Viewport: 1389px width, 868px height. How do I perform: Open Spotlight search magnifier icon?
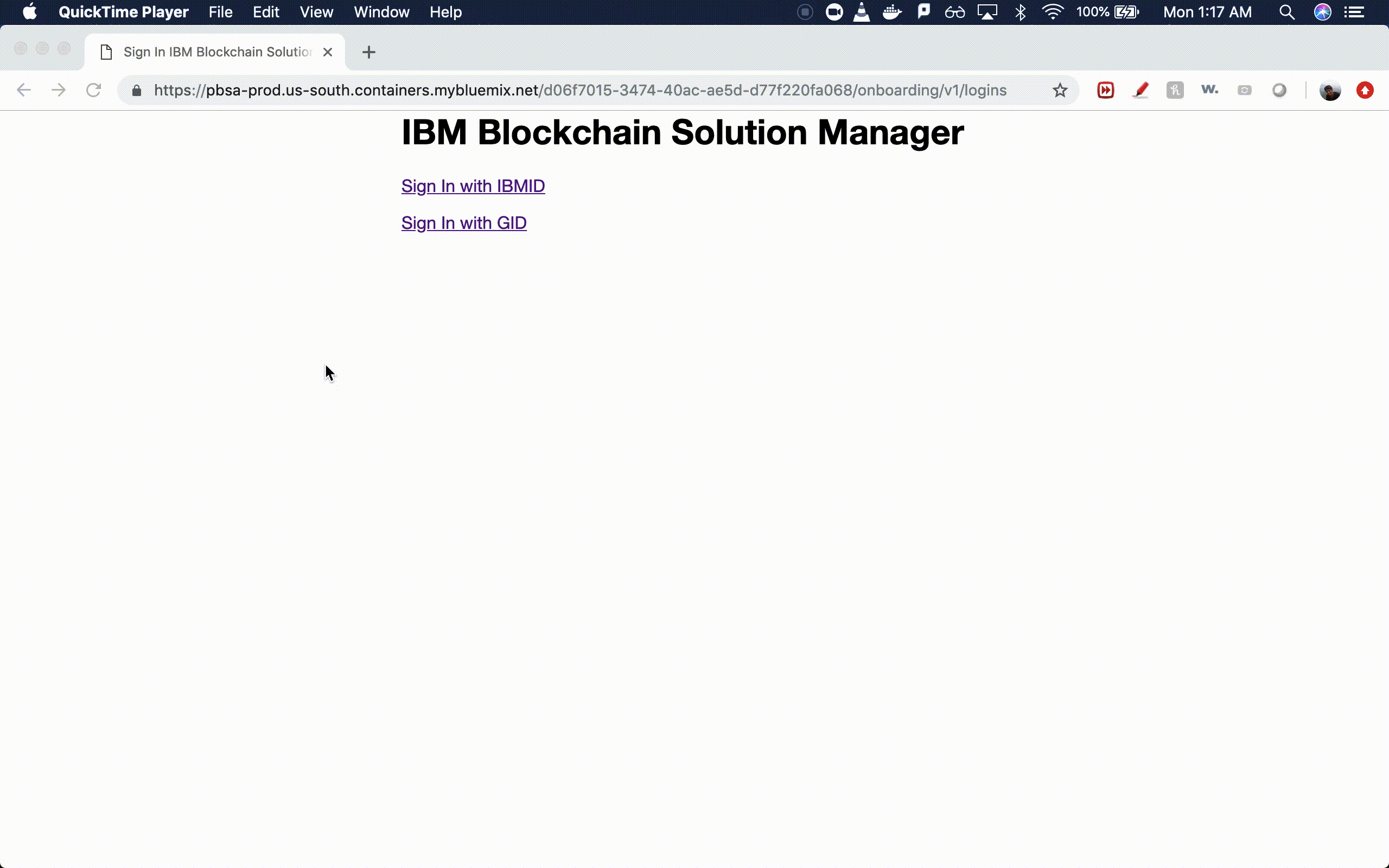tap(1287, 12)
